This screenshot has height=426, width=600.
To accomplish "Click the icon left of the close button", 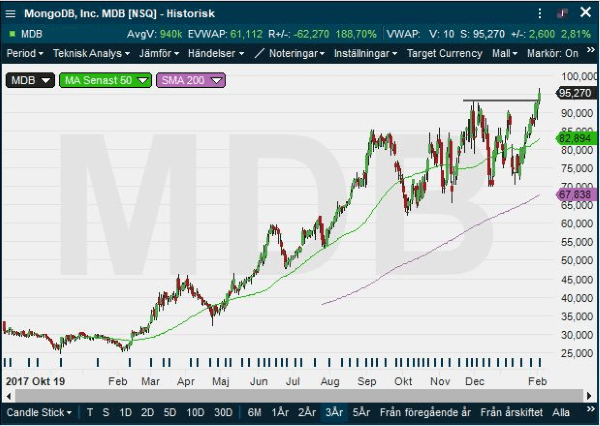I will click(x=562, y=13).
